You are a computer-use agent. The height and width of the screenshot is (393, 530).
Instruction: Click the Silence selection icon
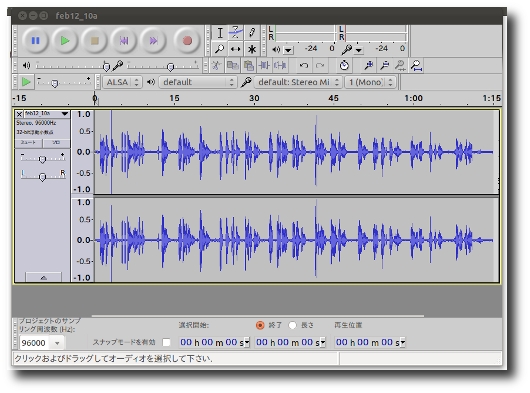tap(280, 65)
